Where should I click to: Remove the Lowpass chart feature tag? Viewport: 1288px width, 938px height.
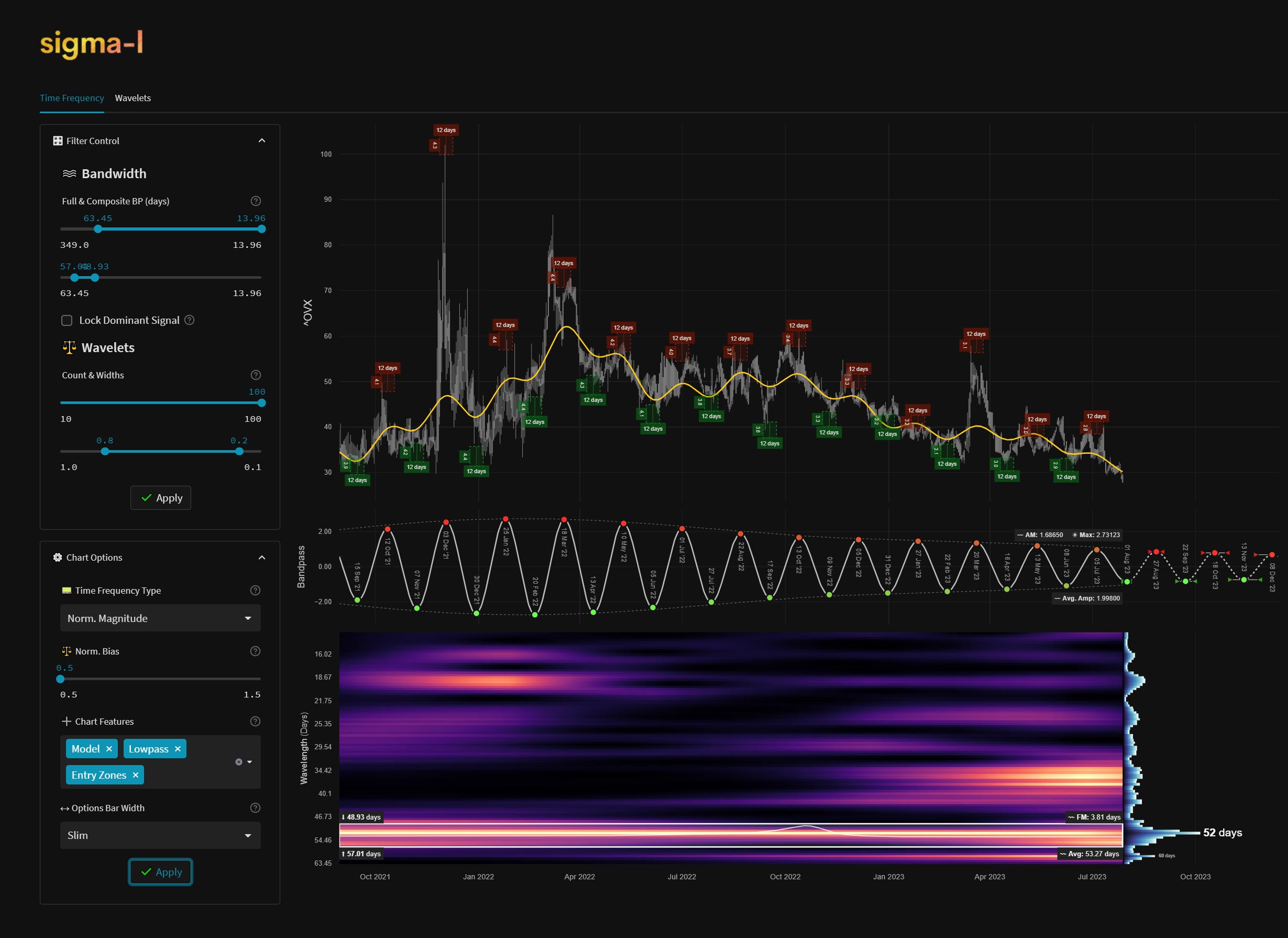click(178, 749)
